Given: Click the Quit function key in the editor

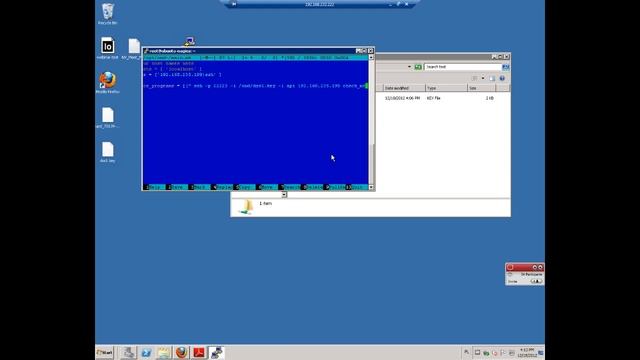Looking at the screenshot, I should [356, 187].
